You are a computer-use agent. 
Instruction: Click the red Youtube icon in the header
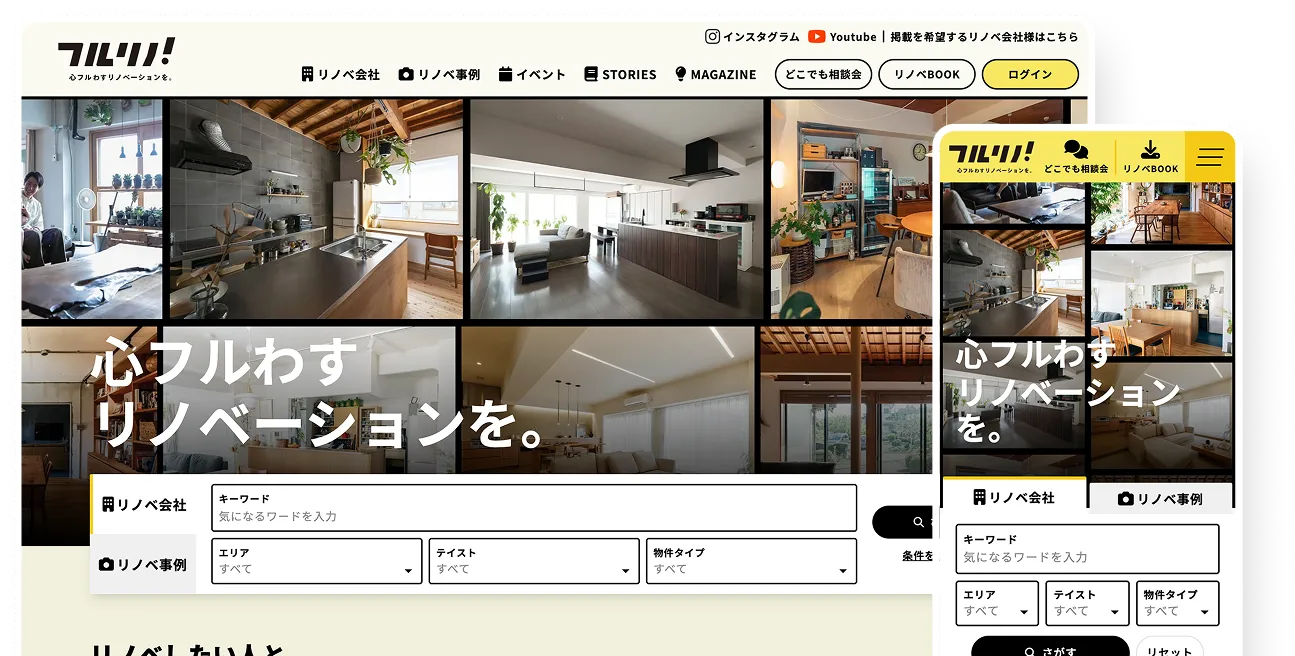pyautogui.click(x=817, y=36)
